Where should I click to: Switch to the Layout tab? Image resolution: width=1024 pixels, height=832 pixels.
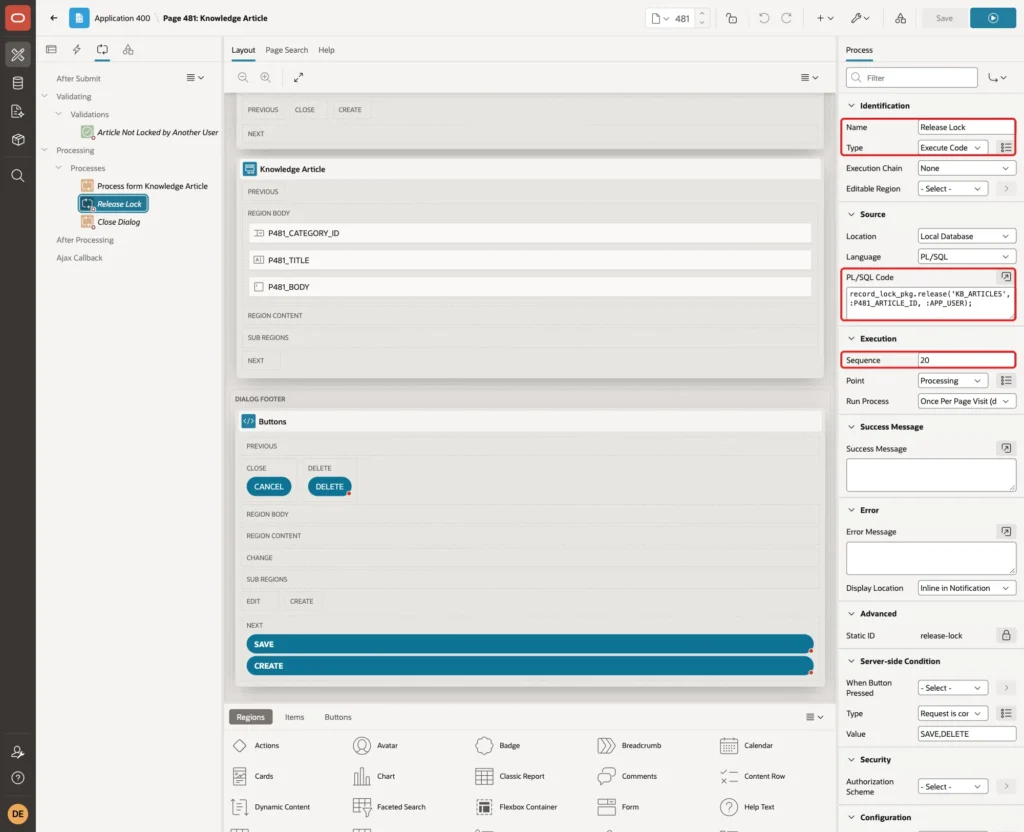243,50
